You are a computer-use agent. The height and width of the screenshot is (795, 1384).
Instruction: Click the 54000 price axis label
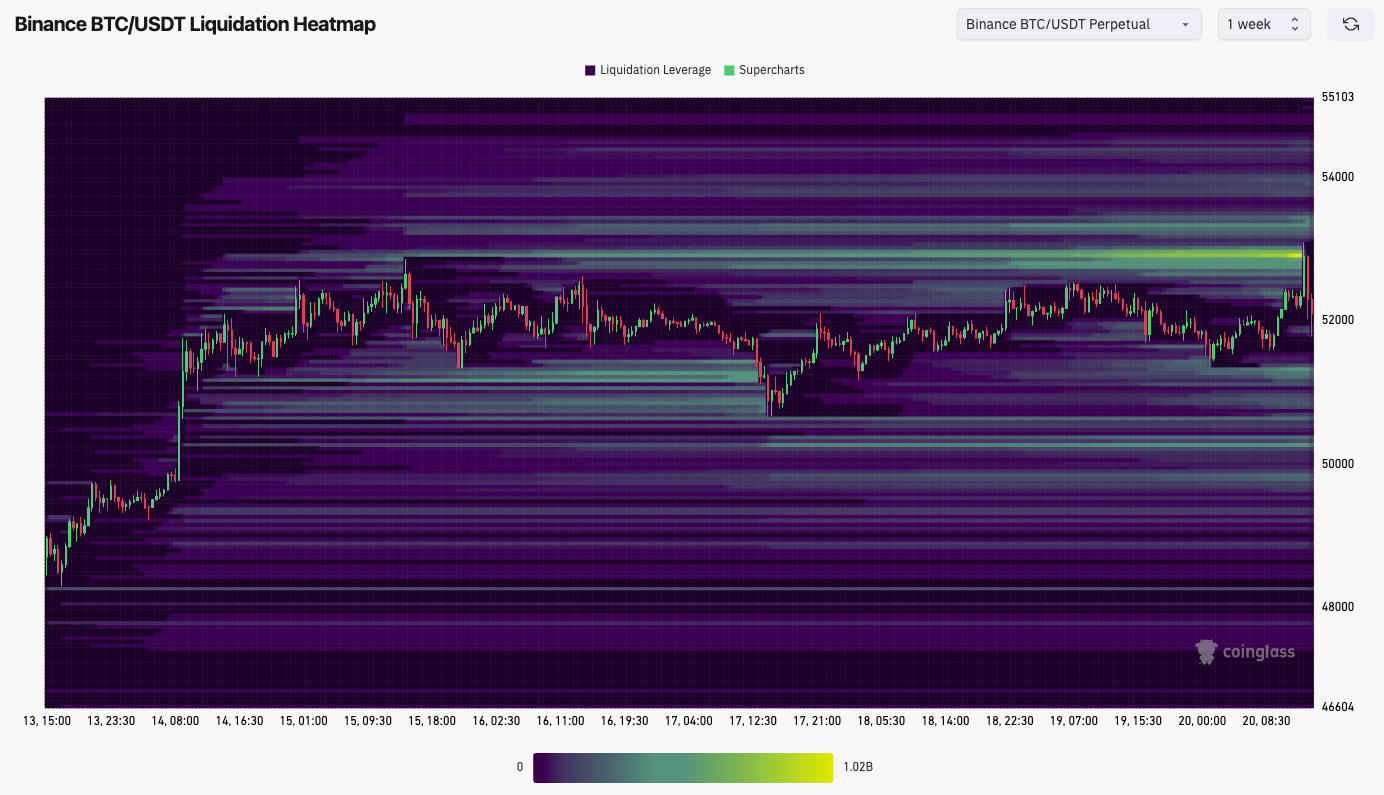point(1337,177)
